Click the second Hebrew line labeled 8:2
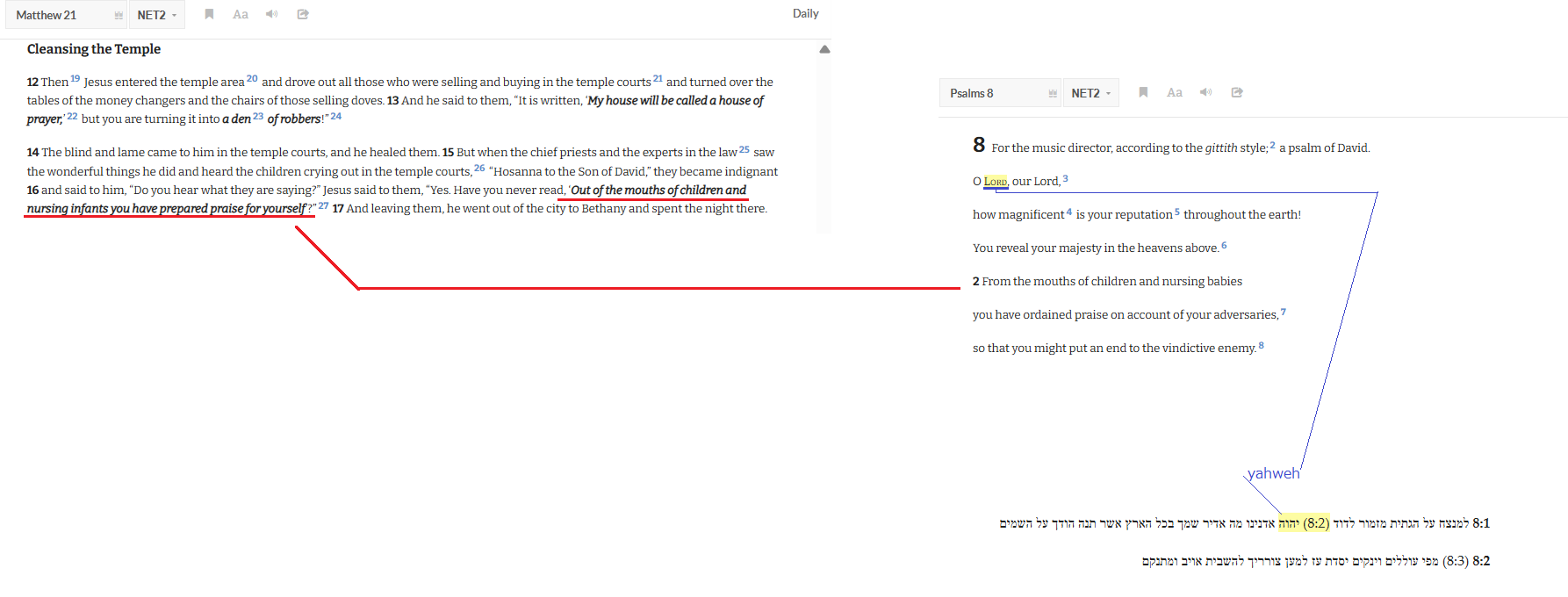The image size is (1568, 597). (x=1316, y=561)
